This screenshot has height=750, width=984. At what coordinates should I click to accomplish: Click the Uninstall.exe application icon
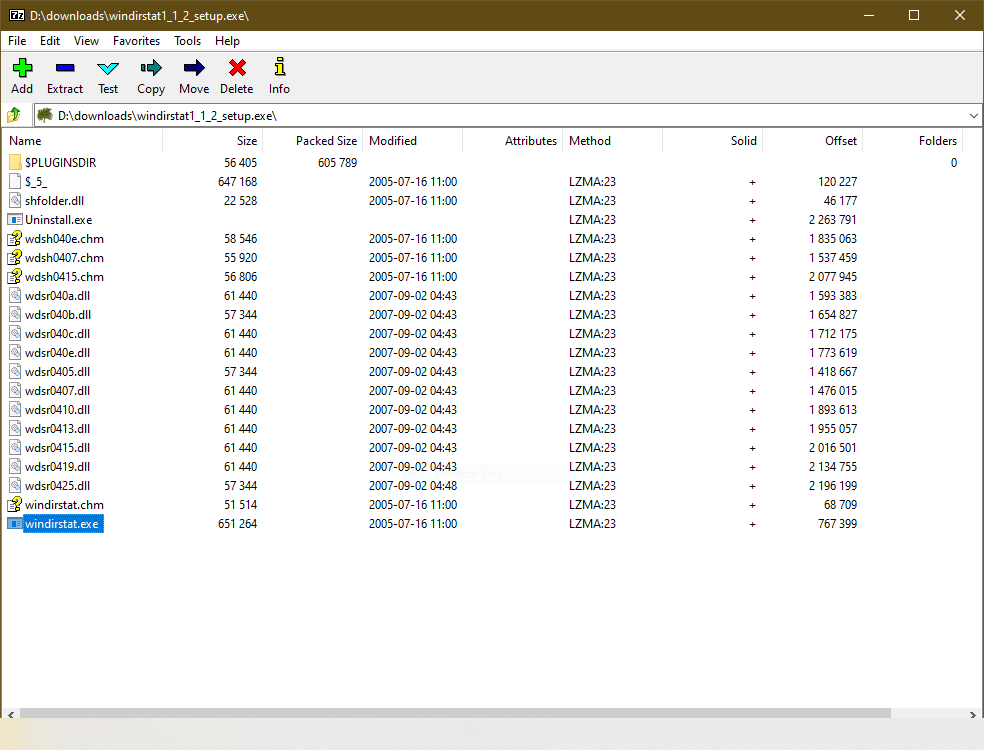(15, 220)
